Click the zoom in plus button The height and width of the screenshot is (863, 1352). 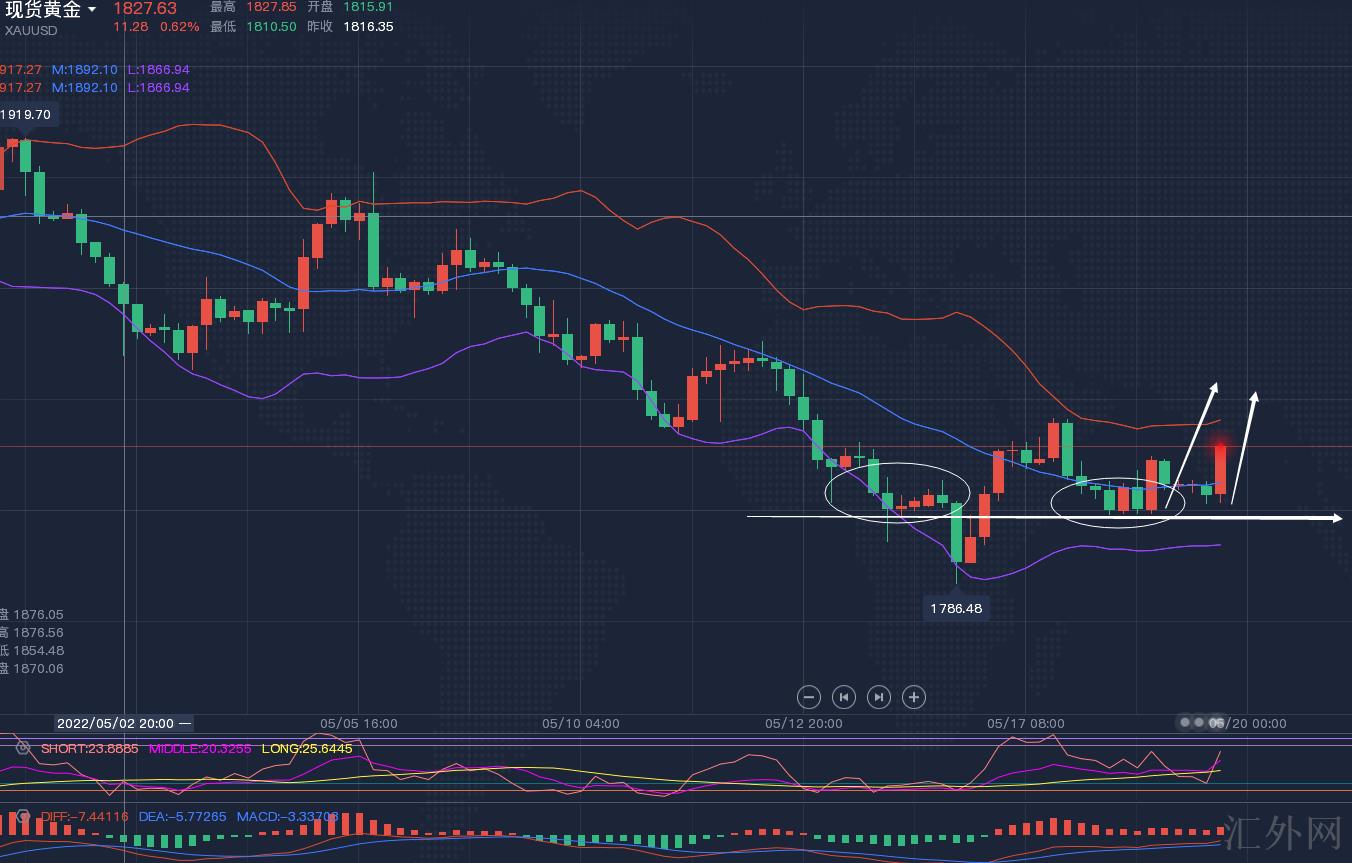point(913,697)
